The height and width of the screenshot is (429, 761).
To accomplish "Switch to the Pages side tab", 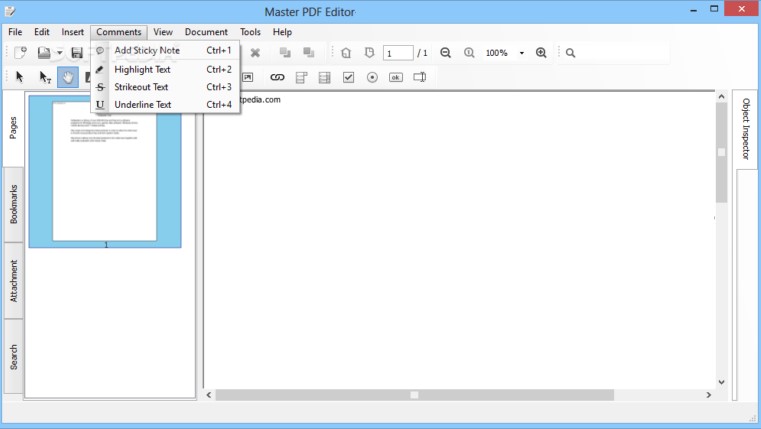I will [x=14, y=128].
